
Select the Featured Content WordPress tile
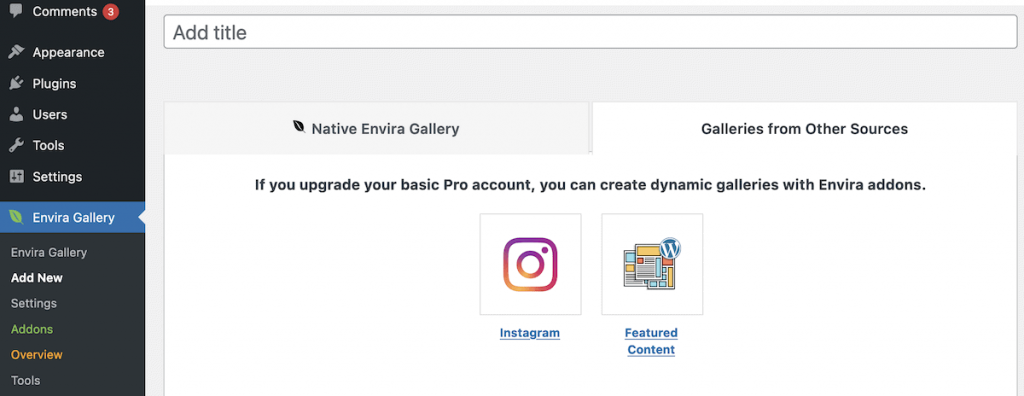[x=652, y=264]
